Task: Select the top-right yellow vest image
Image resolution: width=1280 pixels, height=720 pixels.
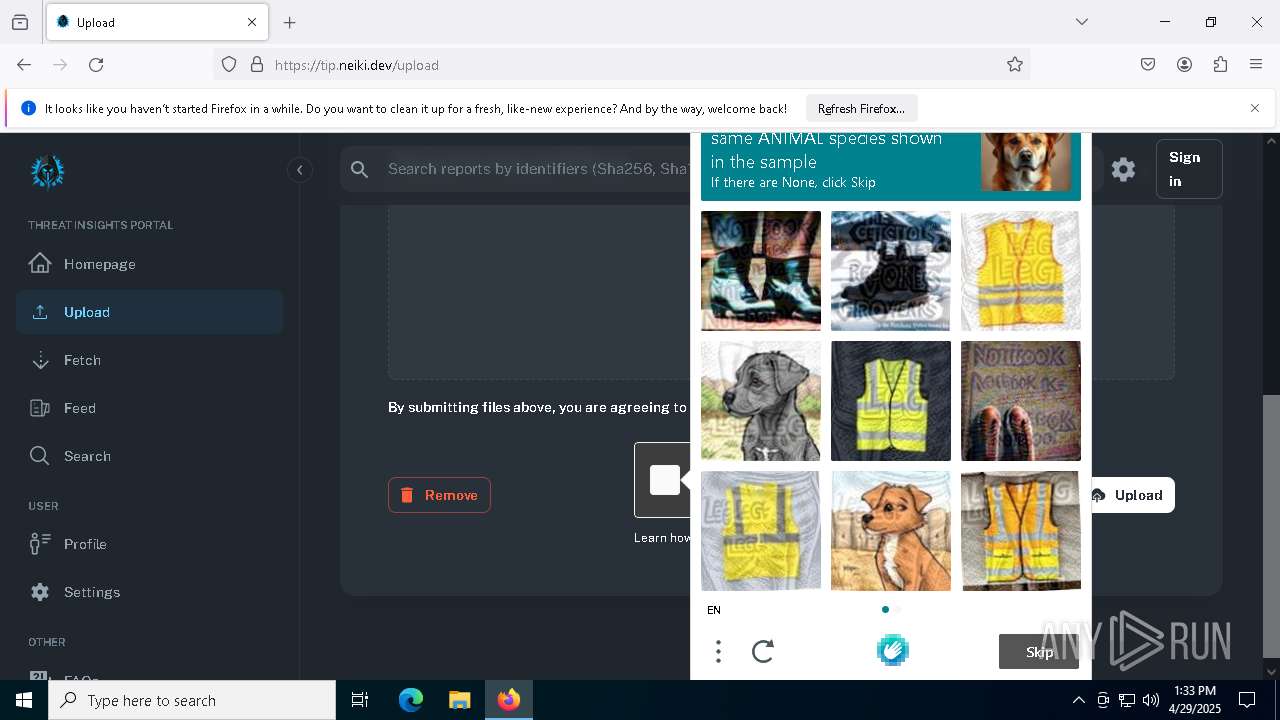Action: (x=1021, y=271)
